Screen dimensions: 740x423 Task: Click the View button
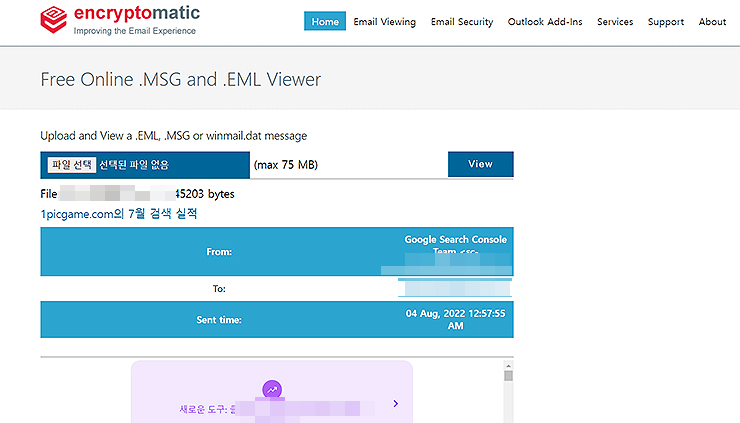tap(480, 164)
